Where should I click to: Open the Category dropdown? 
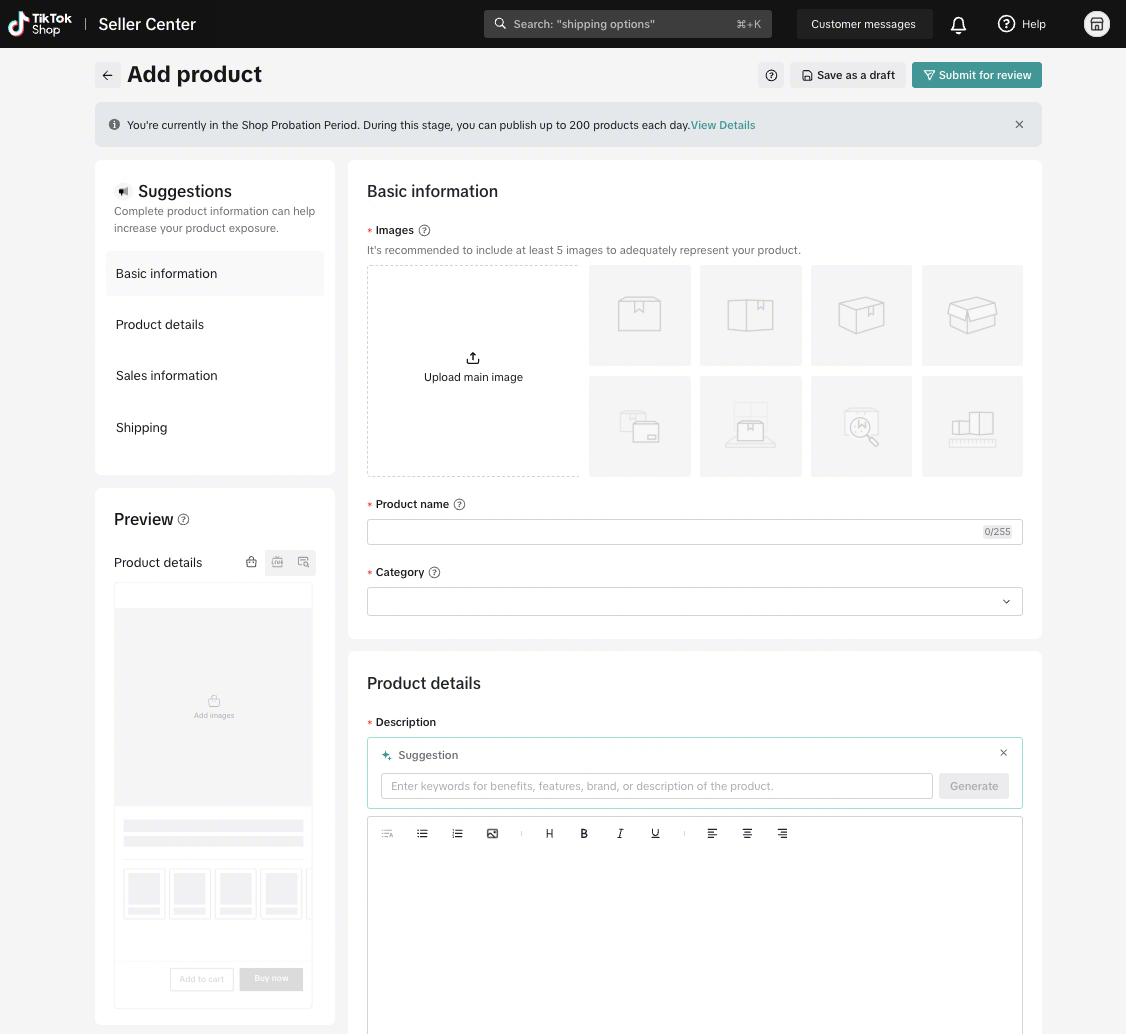(x=694, y=601)
